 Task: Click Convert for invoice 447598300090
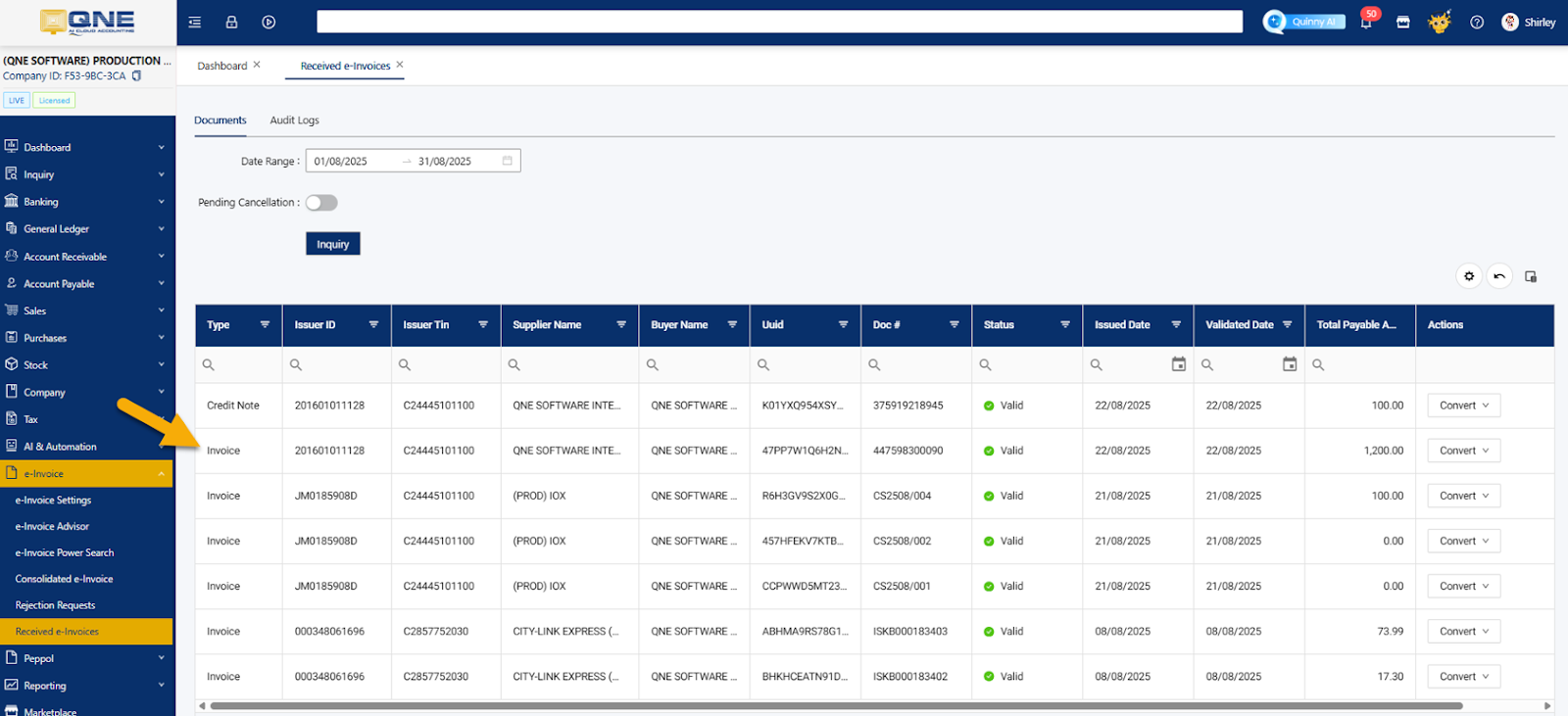[1464, 451]
